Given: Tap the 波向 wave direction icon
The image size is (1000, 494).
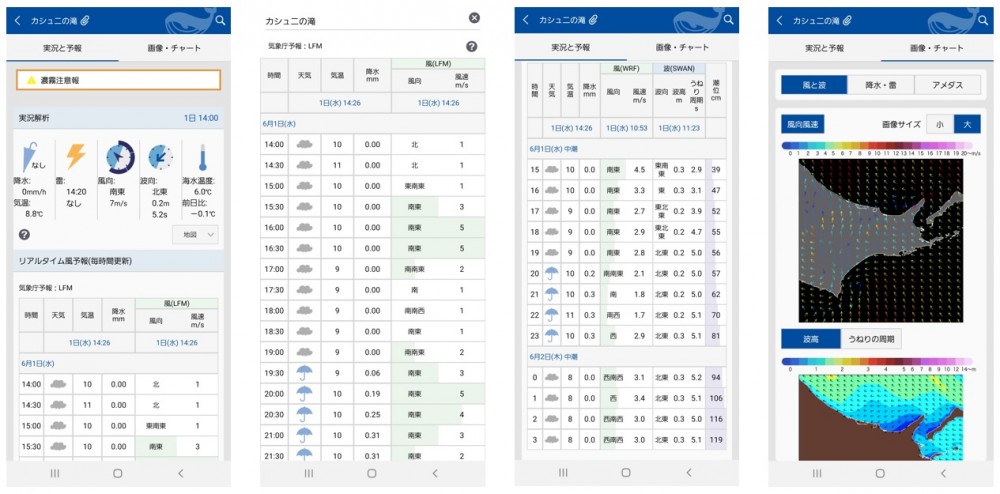Looking at the screenshot, I should click(160, 157).
